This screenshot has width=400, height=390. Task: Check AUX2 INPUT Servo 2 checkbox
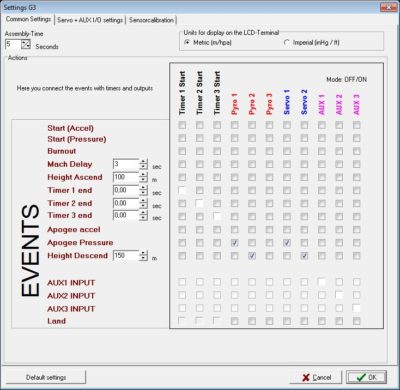pos(304,295)
